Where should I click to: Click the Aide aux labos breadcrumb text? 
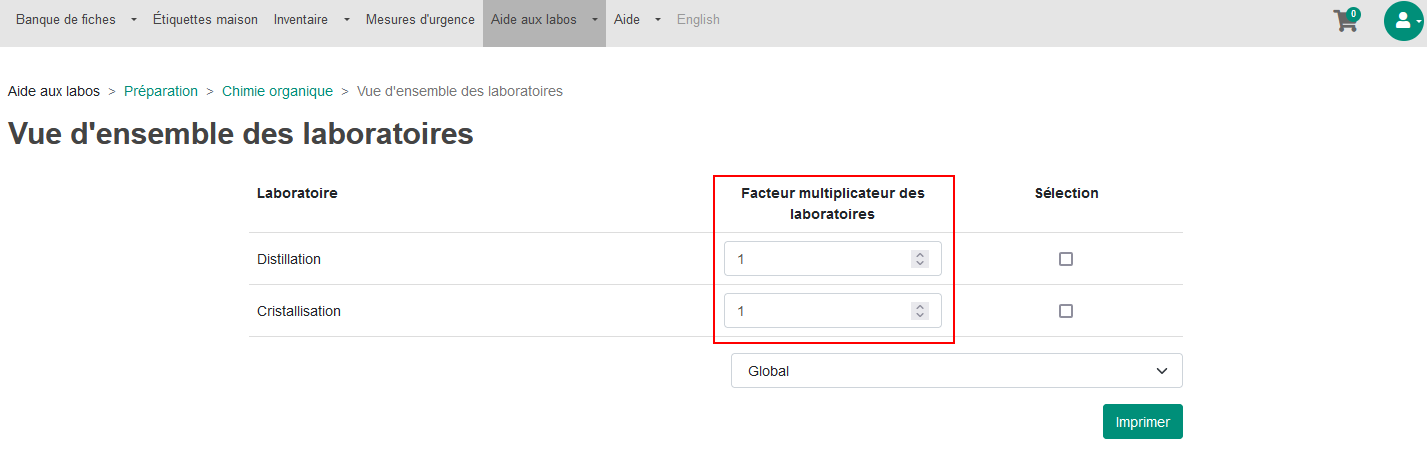(x=54, y=91)
